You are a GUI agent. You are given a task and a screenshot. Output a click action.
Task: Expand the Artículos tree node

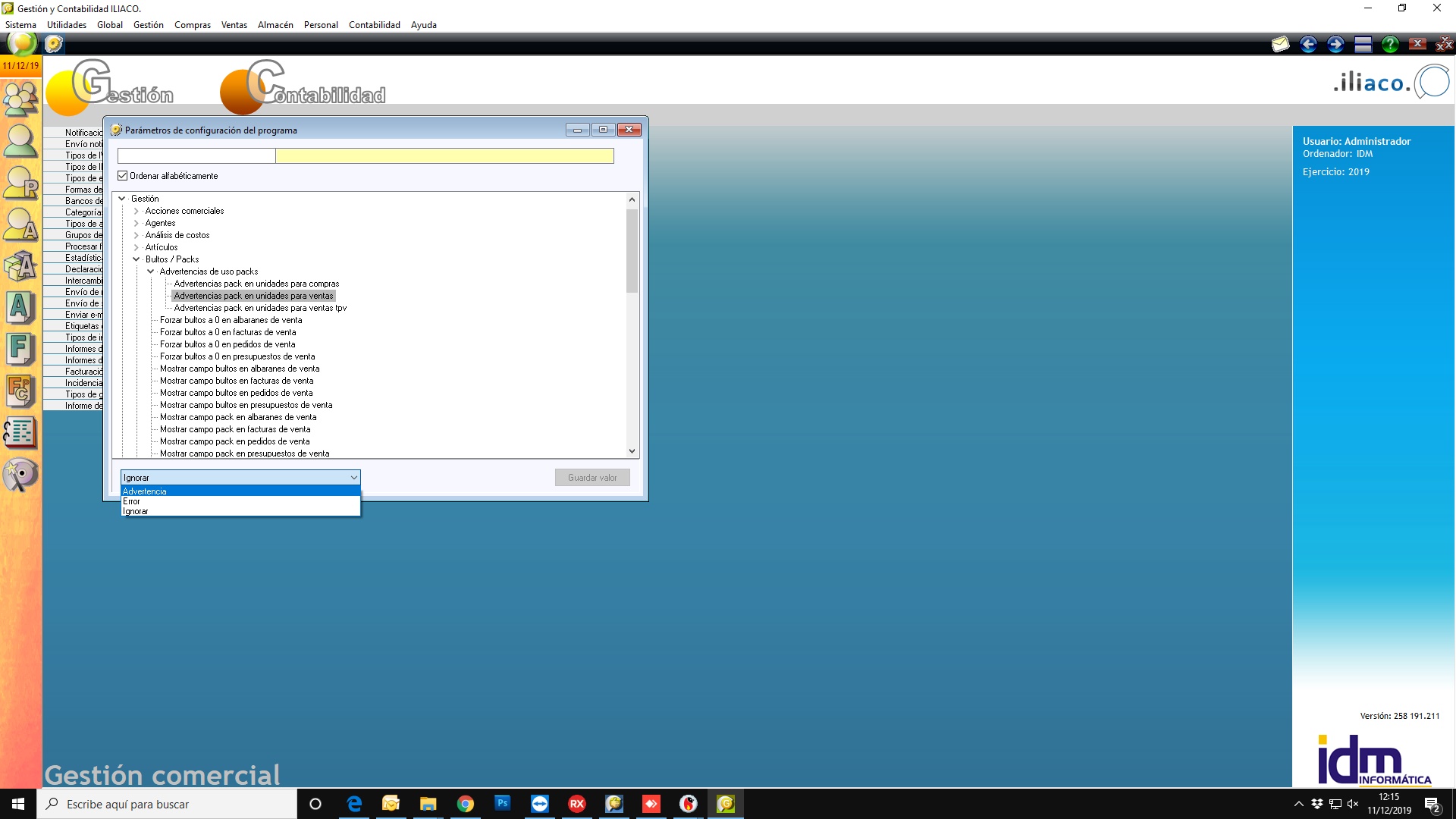(x=136, y=247)
